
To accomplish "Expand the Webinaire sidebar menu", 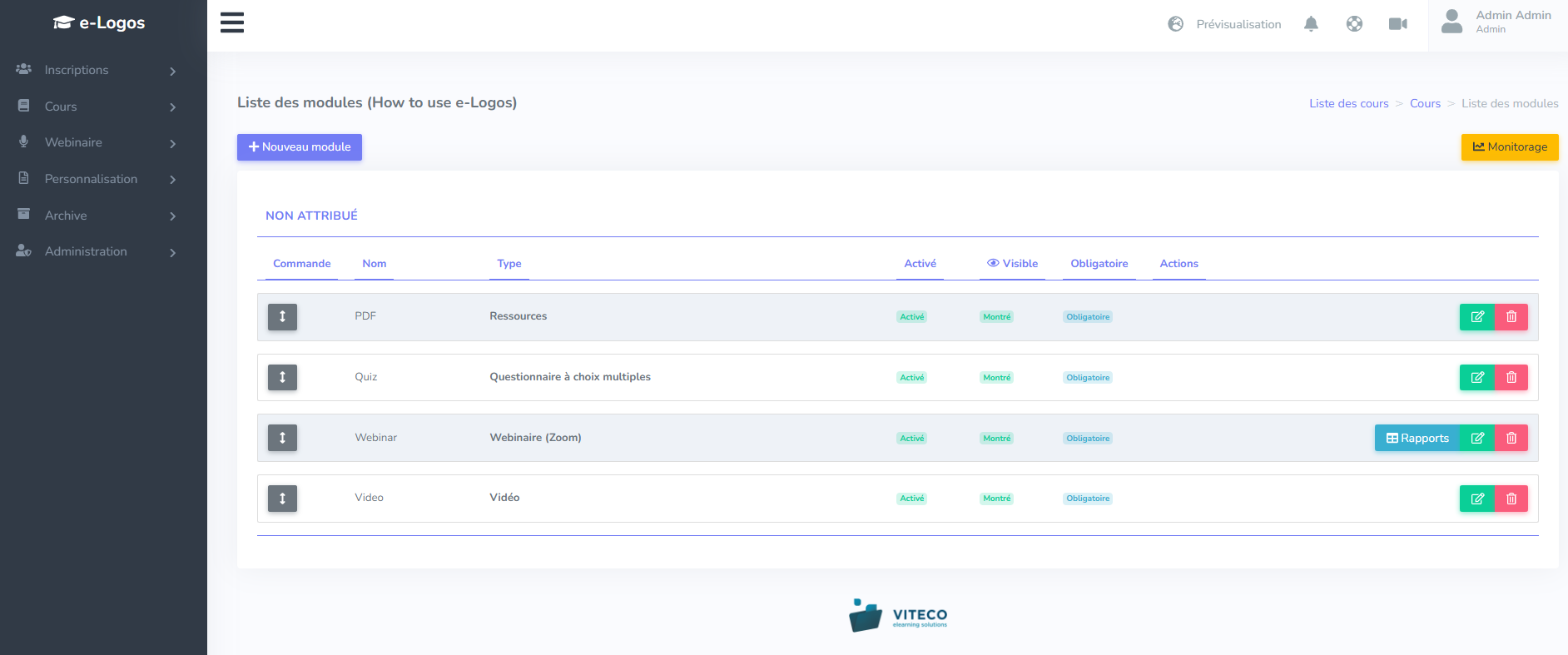I will 96,143.
